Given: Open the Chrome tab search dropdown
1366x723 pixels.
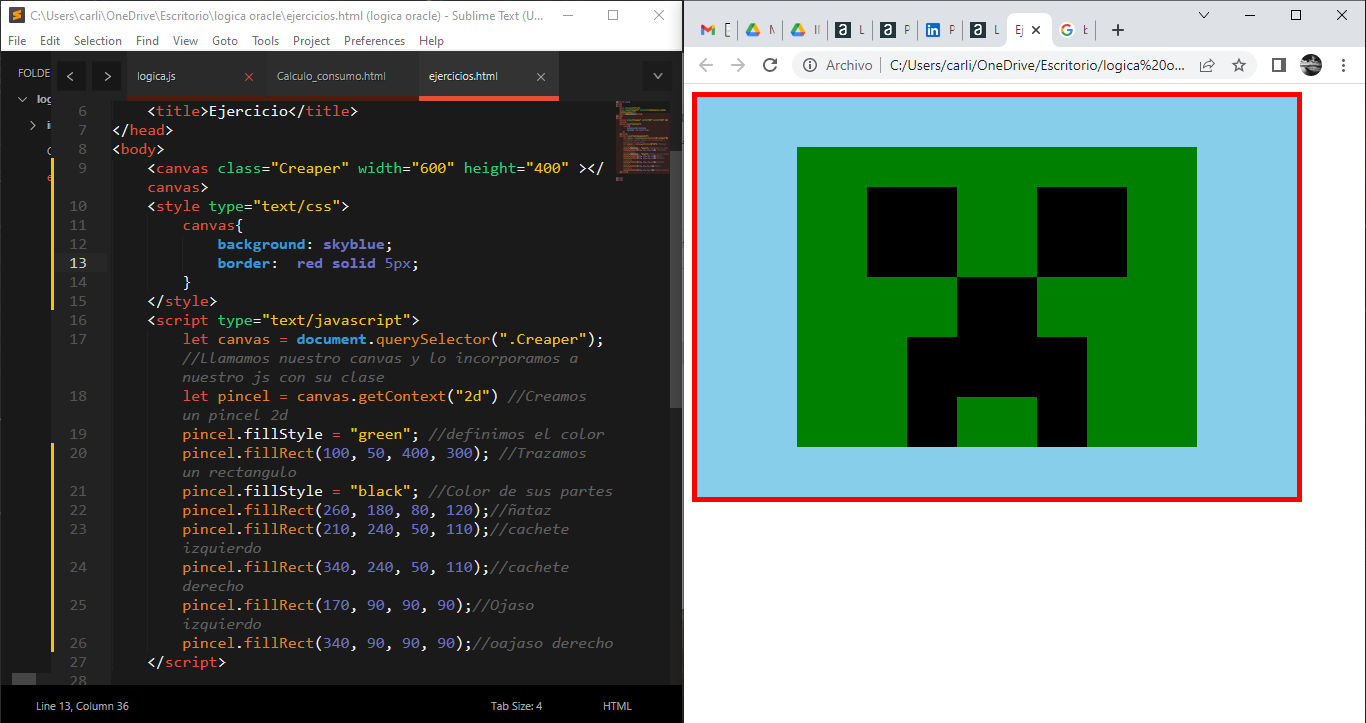Looking at the screenshot, I should [1204, 15].
